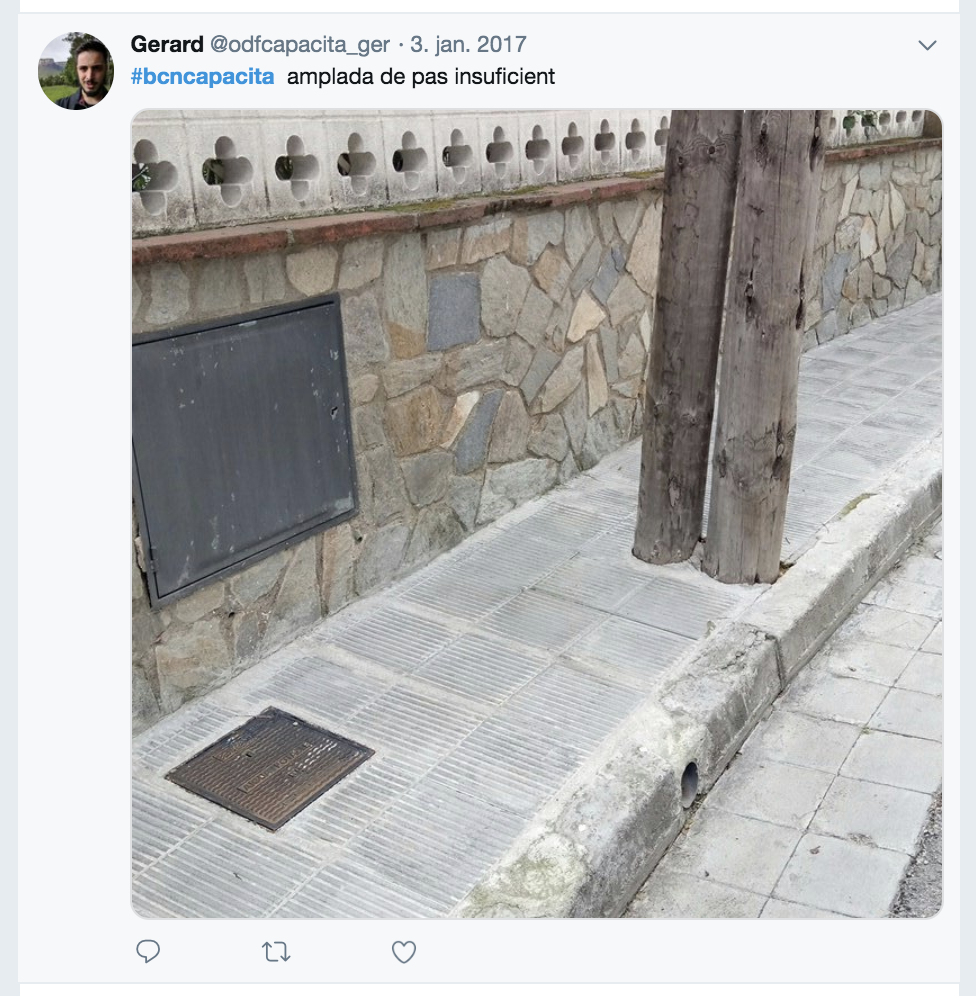Retweet Gerard's post using the arrows icon

coord(276,952)
